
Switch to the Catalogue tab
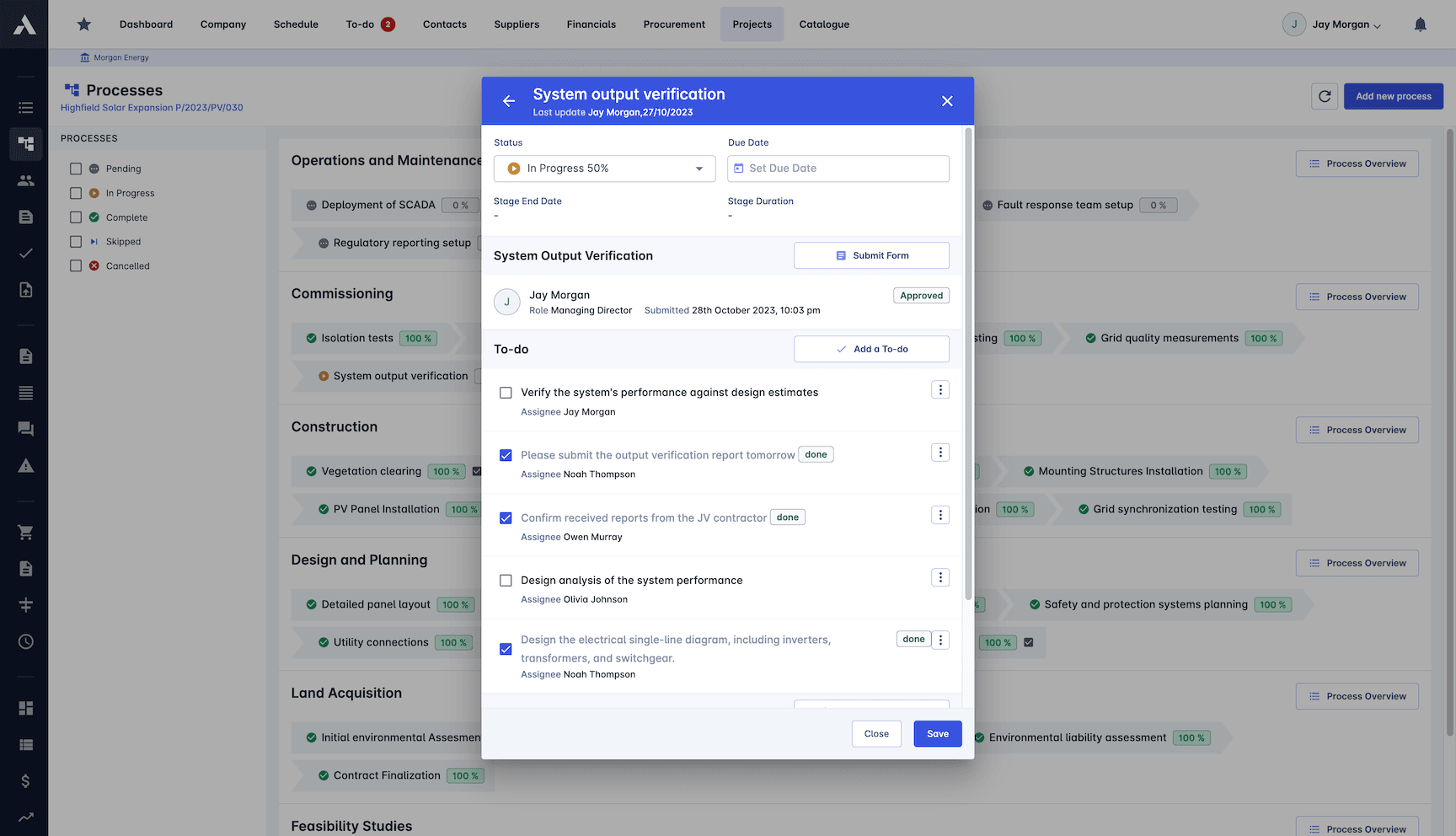823,24
